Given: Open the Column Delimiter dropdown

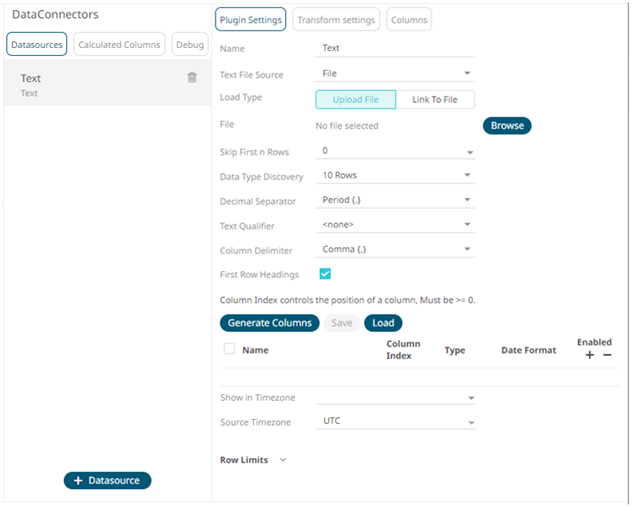Looking at the screenshot, I should coord(396,250).
